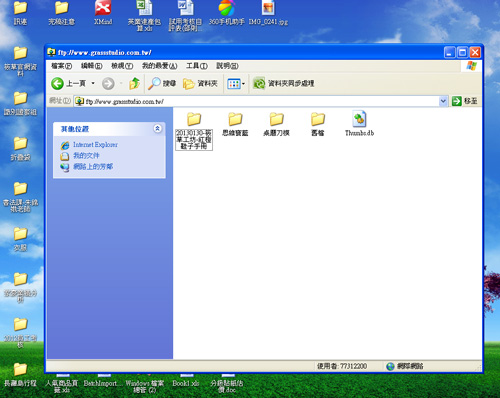Click the ftp address input field

click(x=257, y=101)
